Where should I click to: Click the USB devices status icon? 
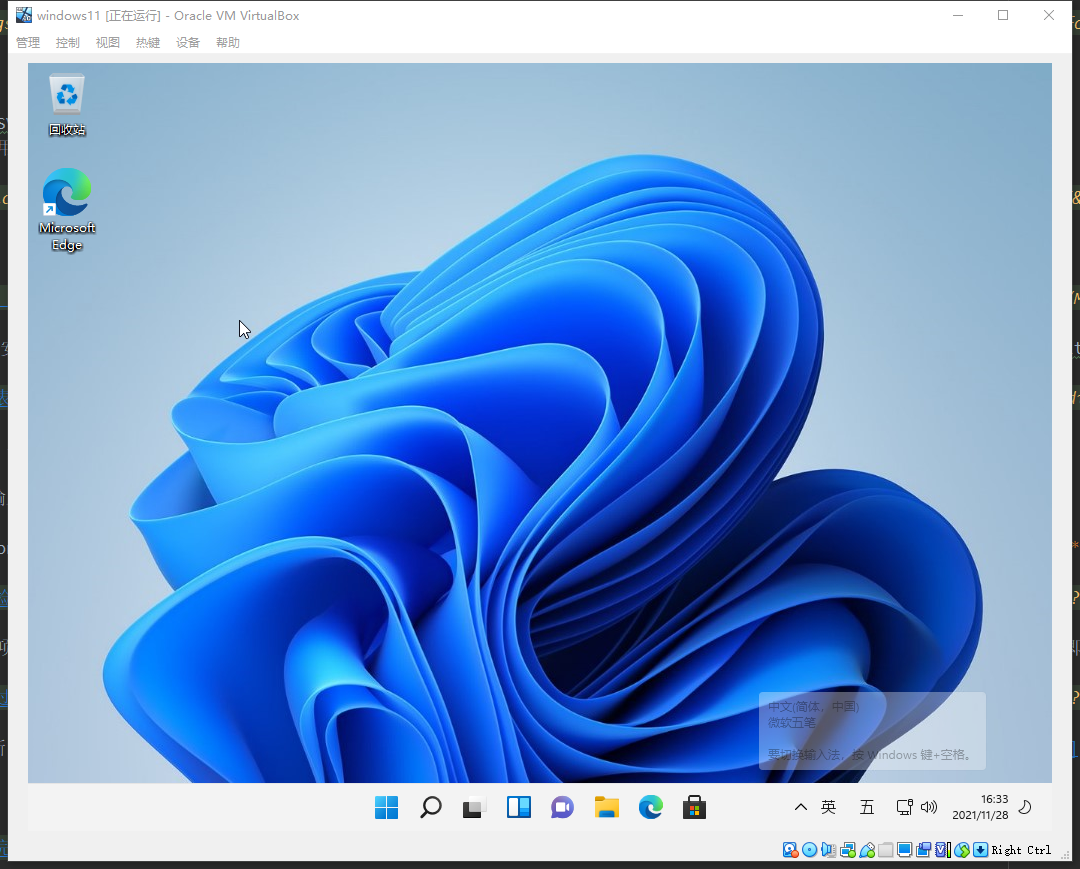(867, 850)
